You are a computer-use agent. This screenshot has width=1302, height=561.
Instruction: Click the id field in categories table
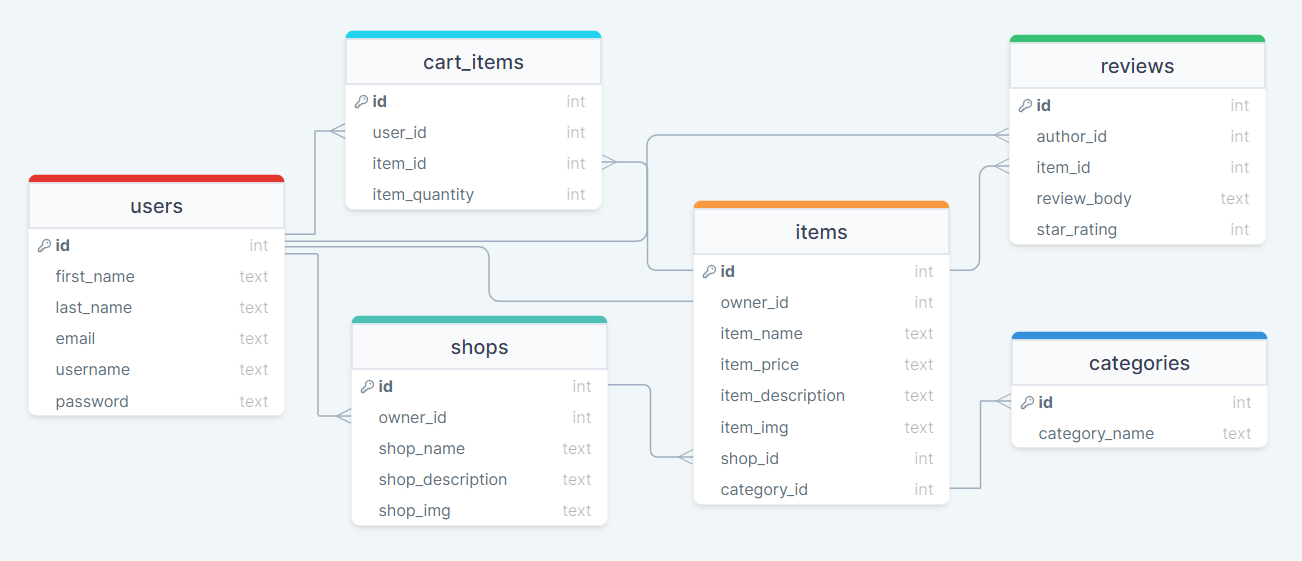point(1140,402)
